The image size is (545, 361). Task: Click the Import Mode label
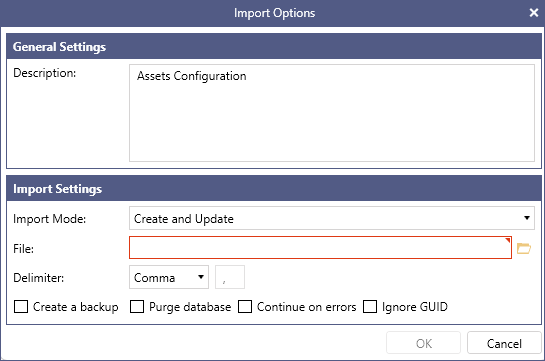click(x=49, y=219)
